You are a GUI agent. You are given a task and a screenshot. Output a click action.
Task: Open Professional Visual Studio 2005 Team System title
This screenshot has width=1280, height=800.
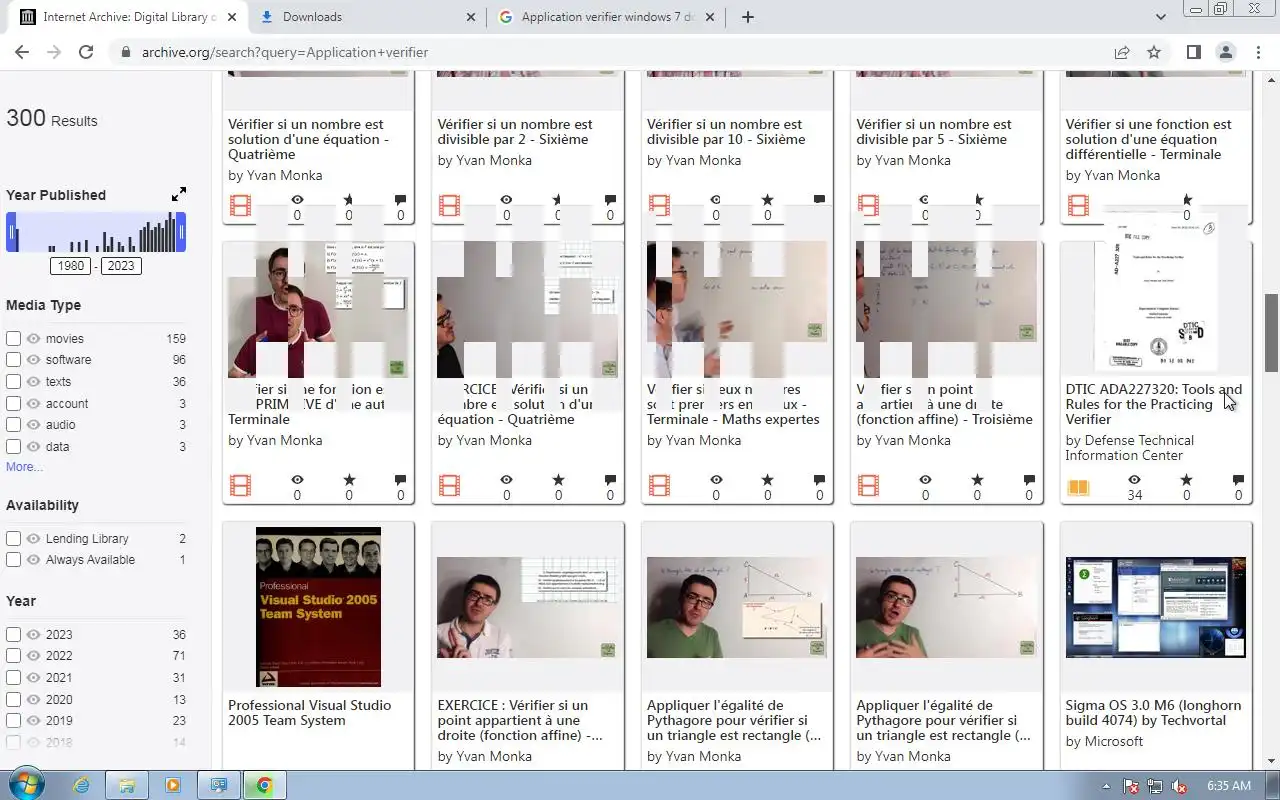tap(309, 713)
